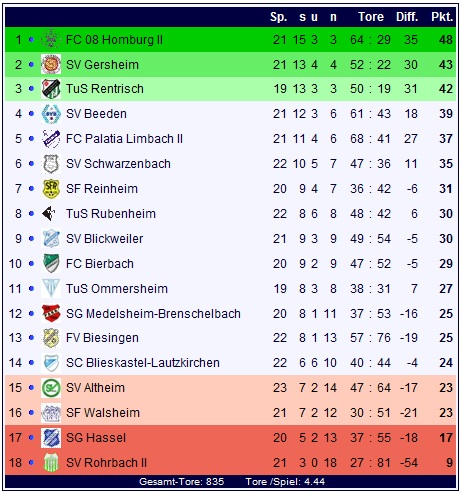Click the FC 08 Homburg II club crest

pyautogui.click(x=51, y=39)
